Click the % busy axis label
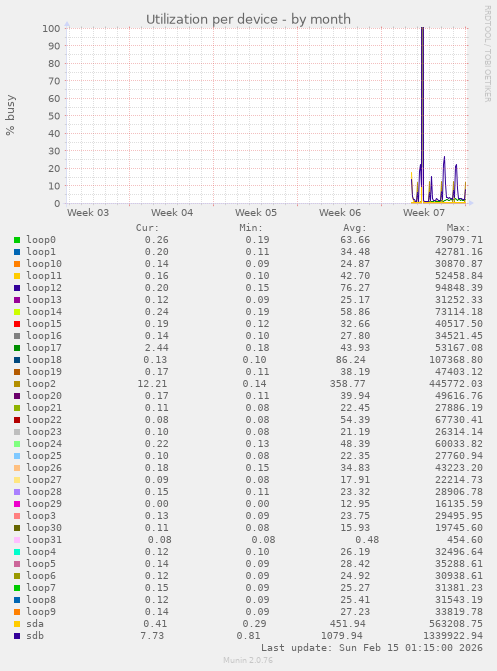Screen dimensions: 497x671 [x=10, y=115]
